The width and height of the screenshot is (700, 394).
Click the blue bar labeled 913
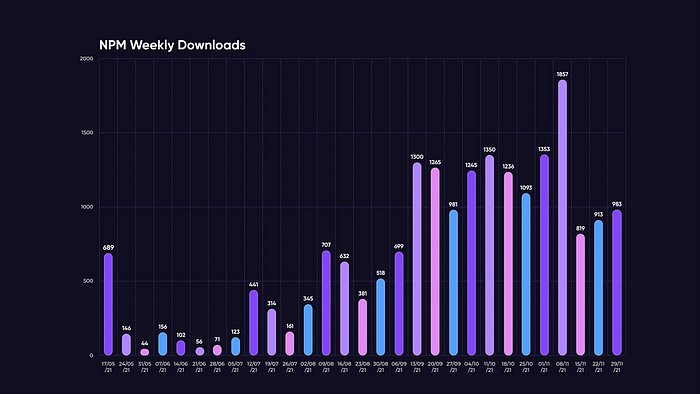coord(599,288)
